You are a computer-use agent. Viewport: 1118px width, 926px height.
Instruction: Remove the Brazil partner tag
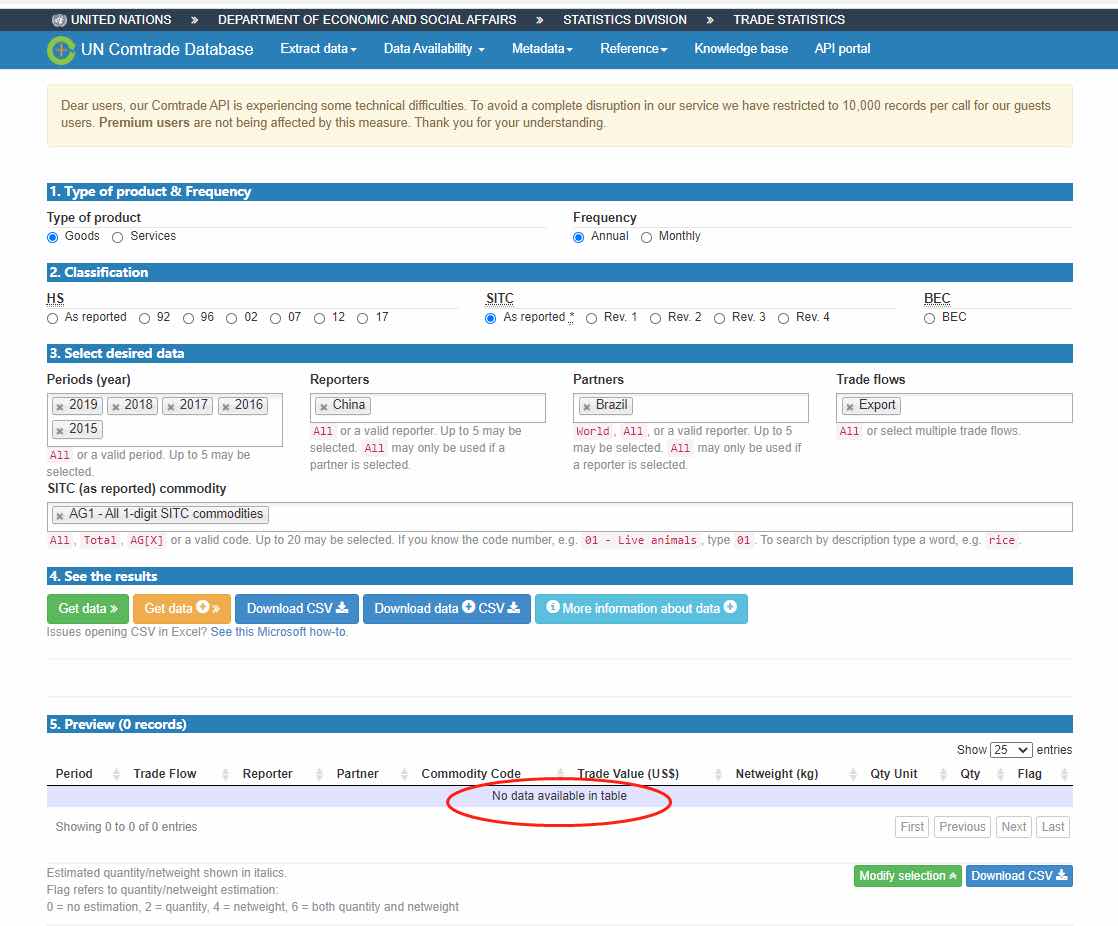(x=587, y=406)
